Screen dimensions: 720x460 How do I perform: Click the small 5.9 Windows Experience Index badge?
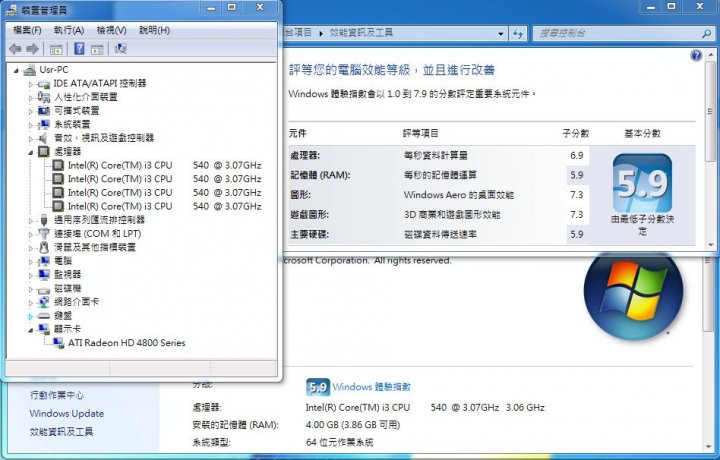tap(318, 387)
